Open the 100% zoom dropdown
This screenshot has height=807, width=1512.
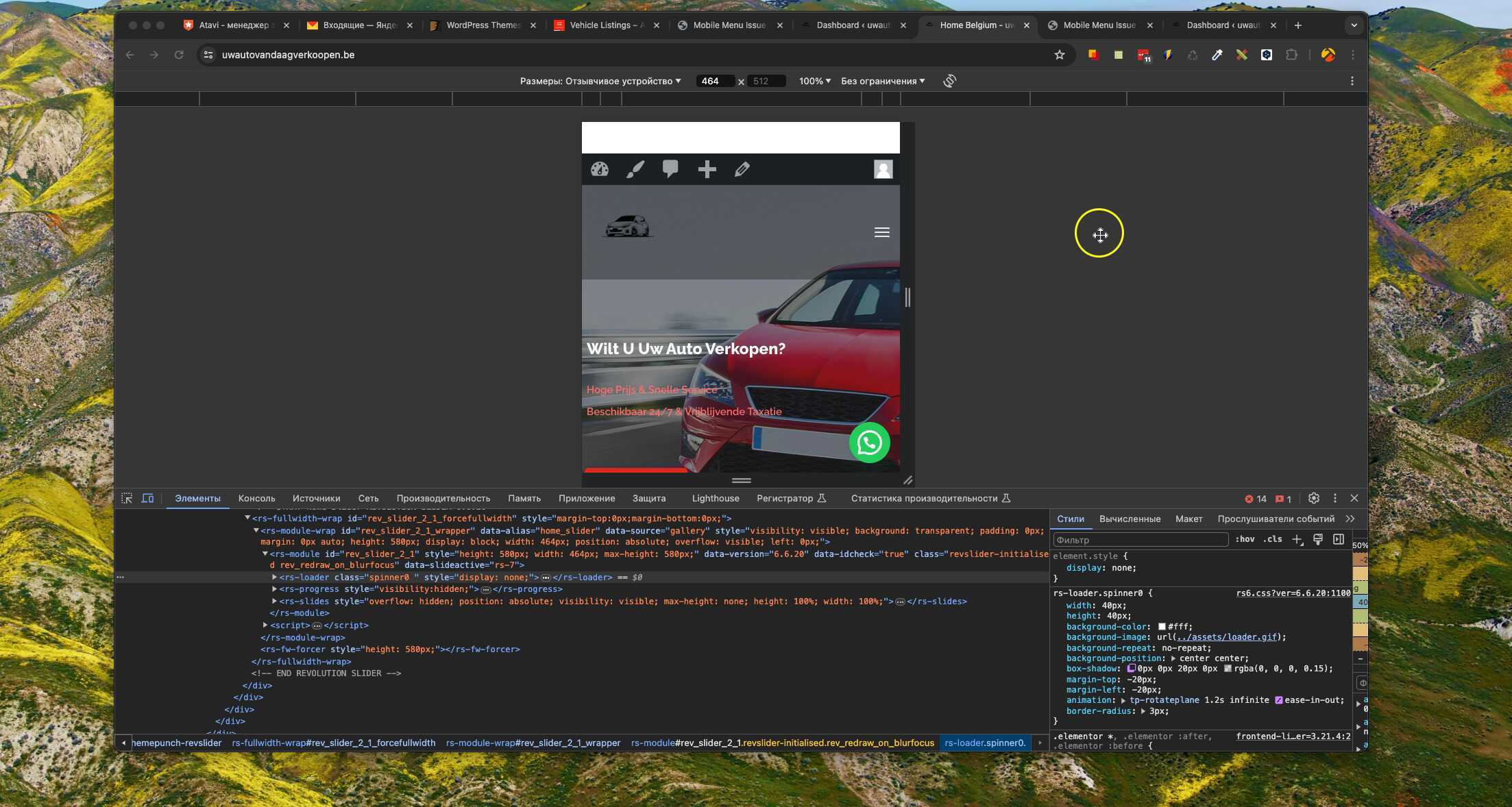pyautogui.click(x=814, y=81)
